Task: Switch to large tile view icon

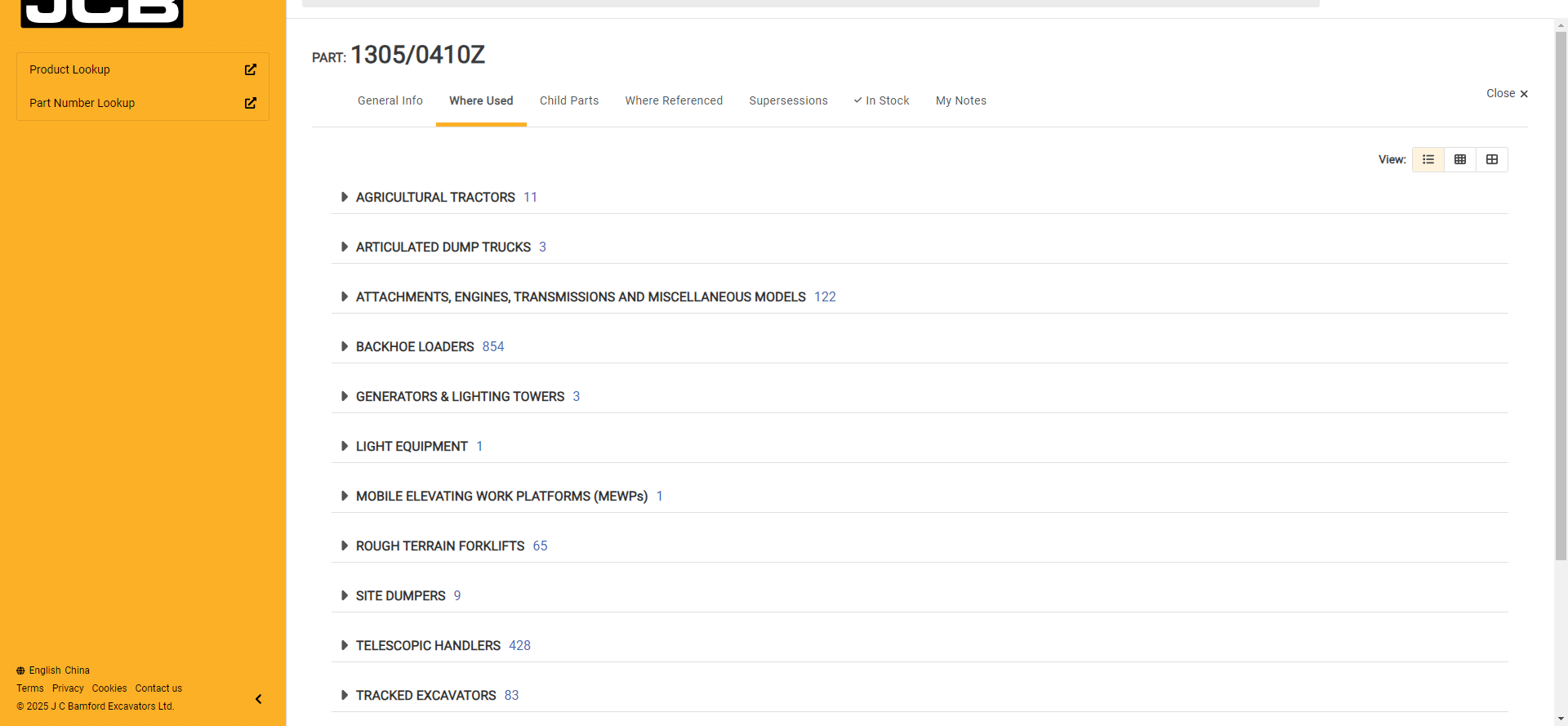Action: pos(1491,159)
